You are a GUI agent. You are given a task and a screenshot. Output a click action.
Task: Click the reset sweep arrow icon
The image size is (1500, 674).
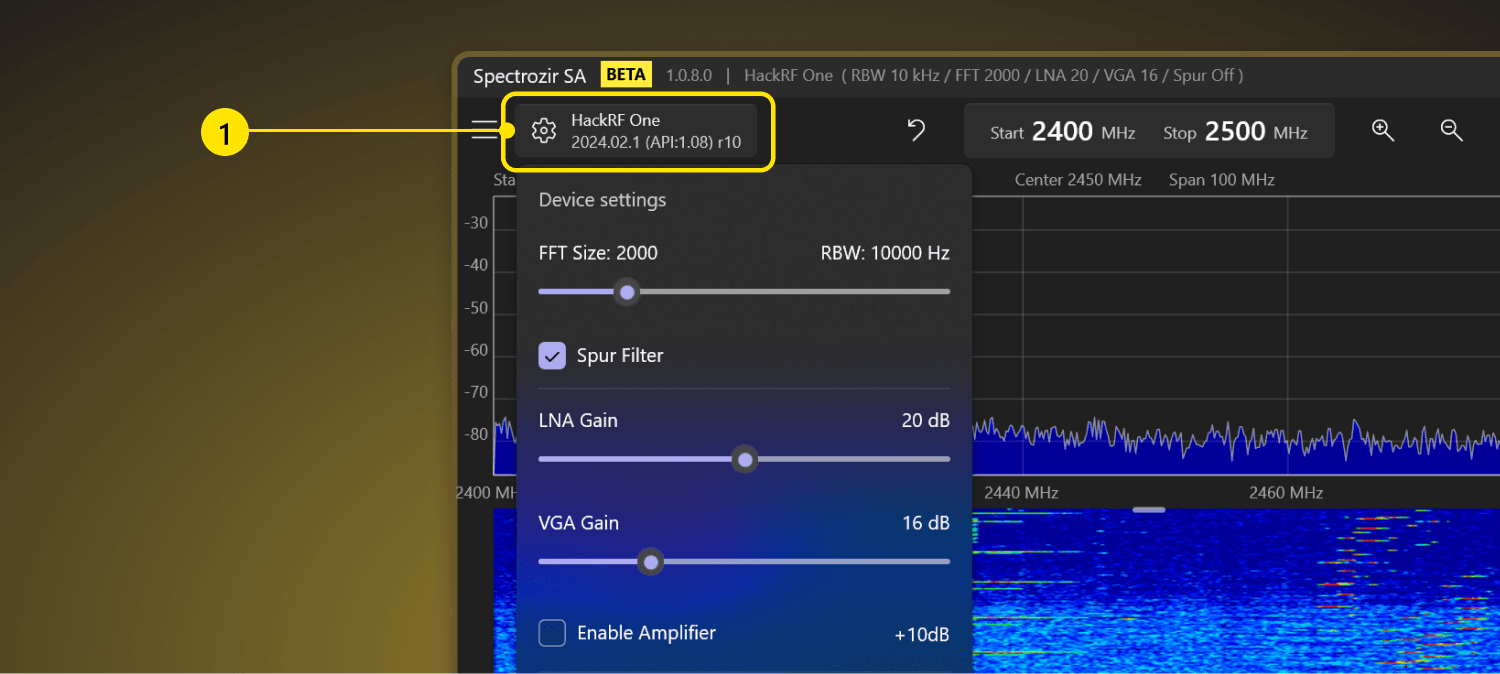click(x=916, y=130)
